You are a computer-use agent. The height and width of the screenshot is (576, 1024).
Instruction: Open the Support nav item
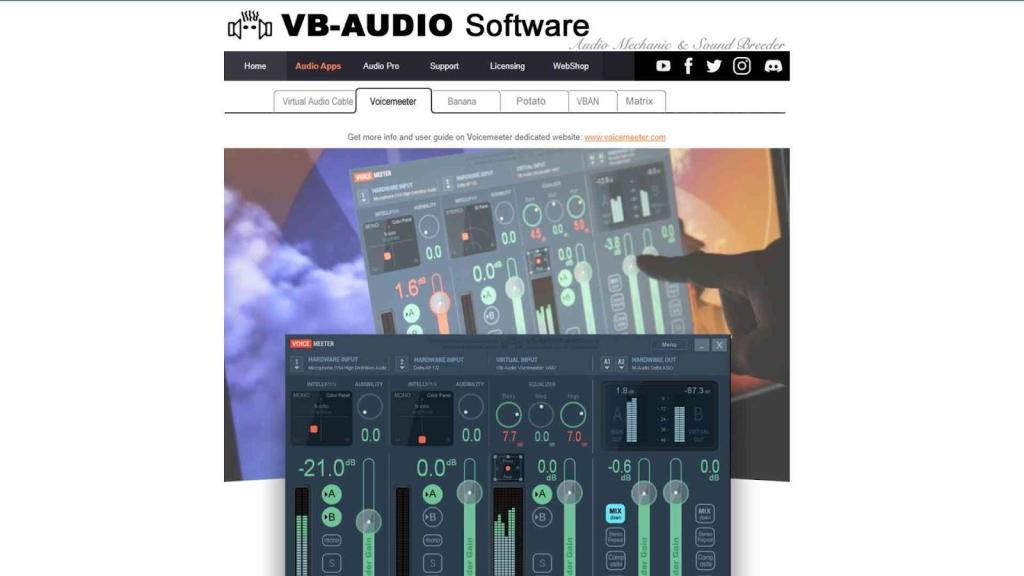point(444,66)
